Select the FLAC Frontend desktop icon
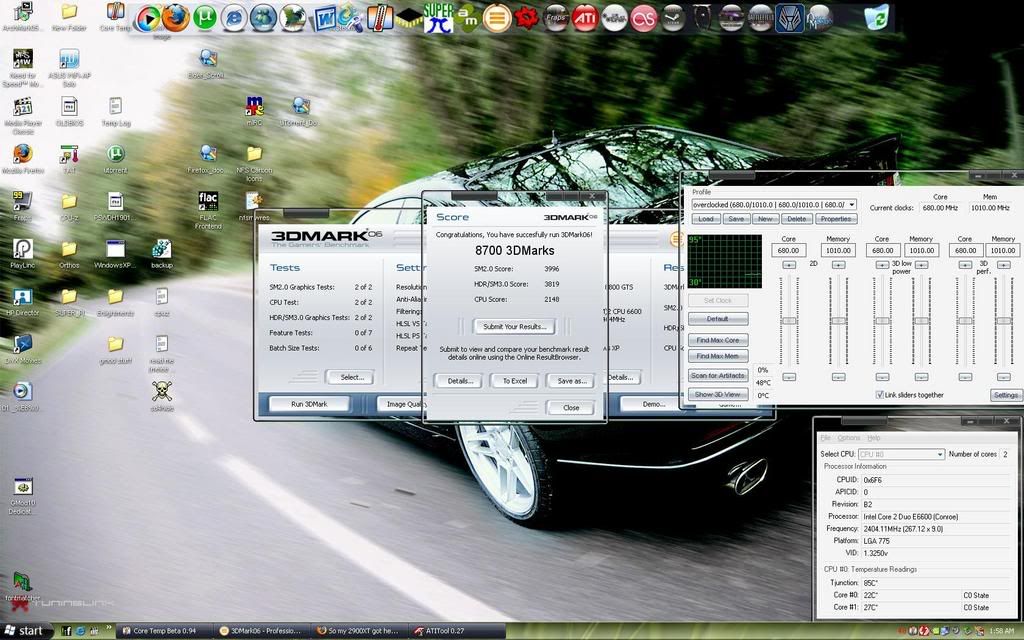The width and height of the screenshot is (1024, 640). click(208, 210)
